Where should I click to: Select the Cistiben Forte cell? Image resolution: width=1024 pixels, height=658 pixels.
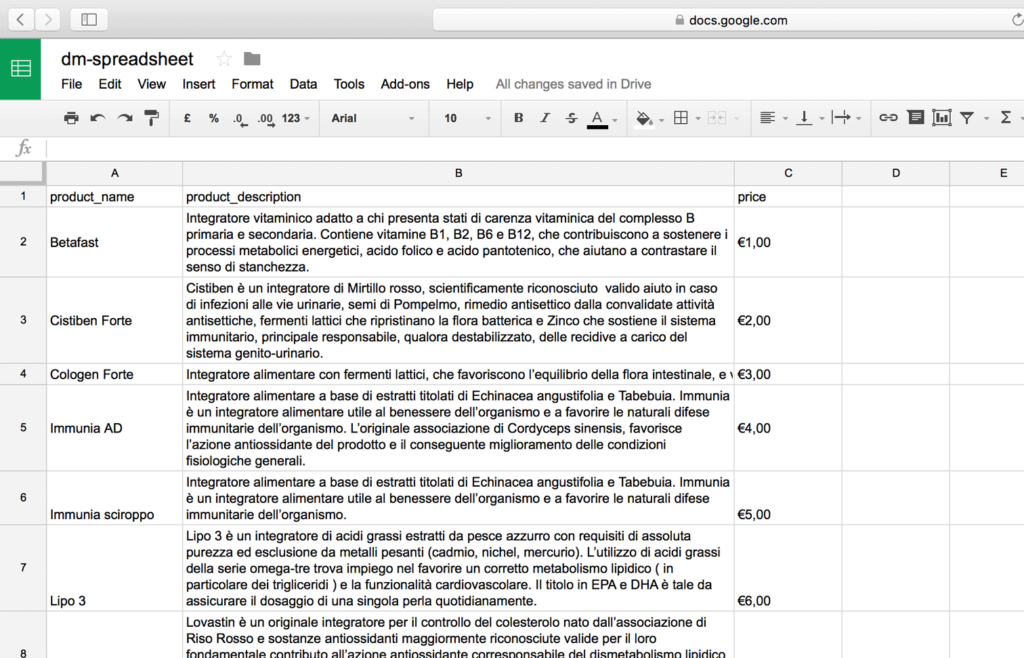coord(114,321)
